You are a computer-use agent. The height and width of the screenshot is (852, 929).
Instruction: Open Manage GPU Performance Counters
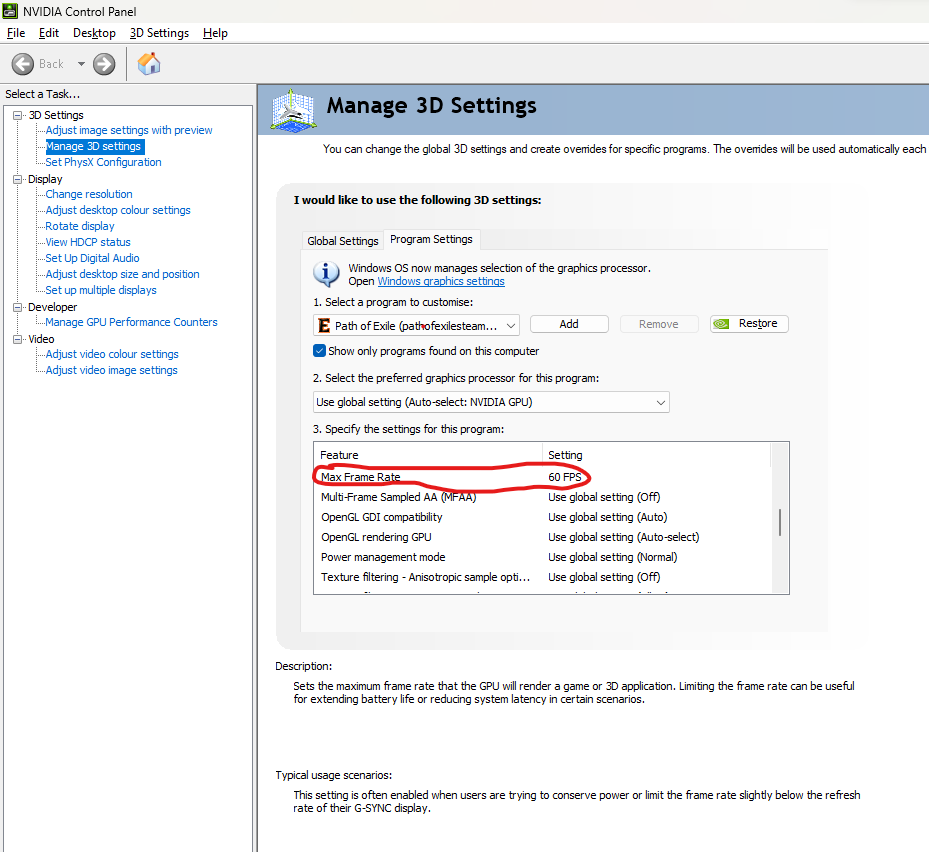click(x=132, y=322)
